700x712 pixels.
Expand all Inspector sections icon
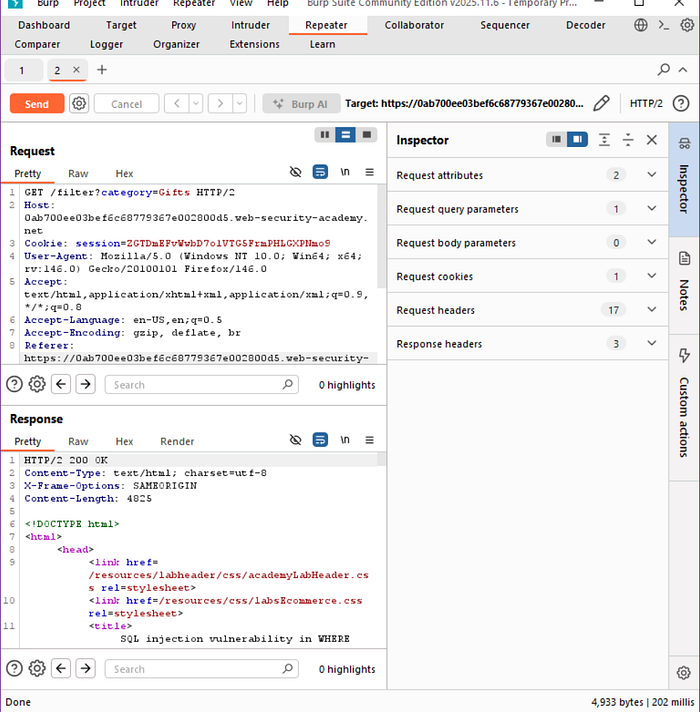coord(604,140)
